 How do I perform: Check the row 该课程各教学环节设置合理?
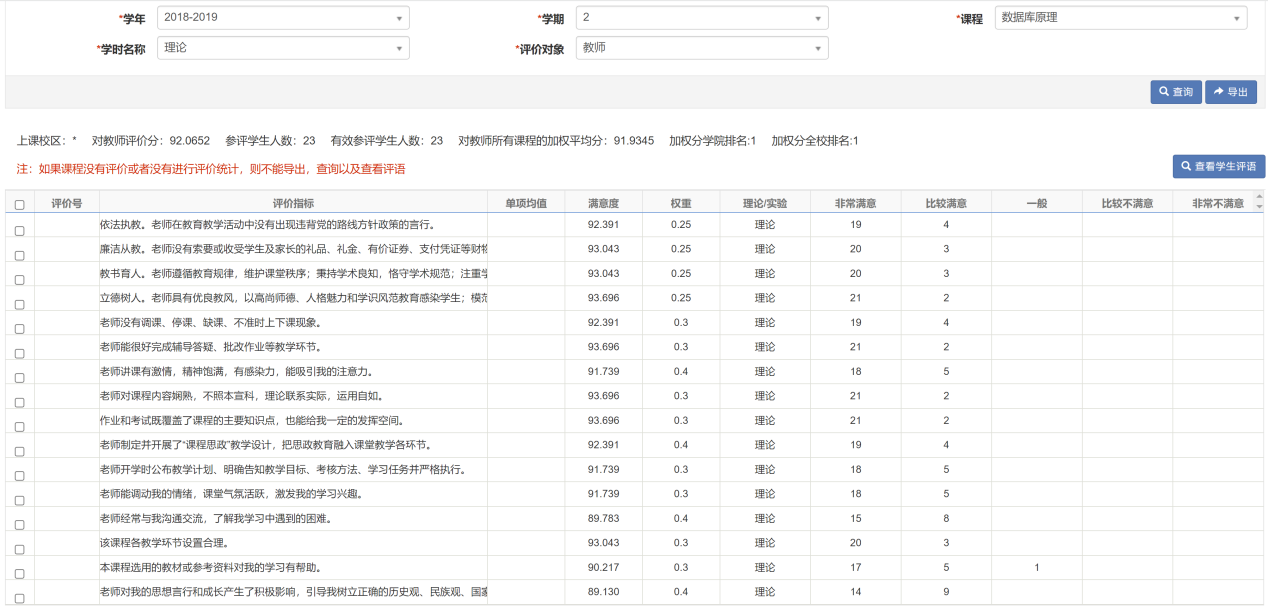pos(19,549)
